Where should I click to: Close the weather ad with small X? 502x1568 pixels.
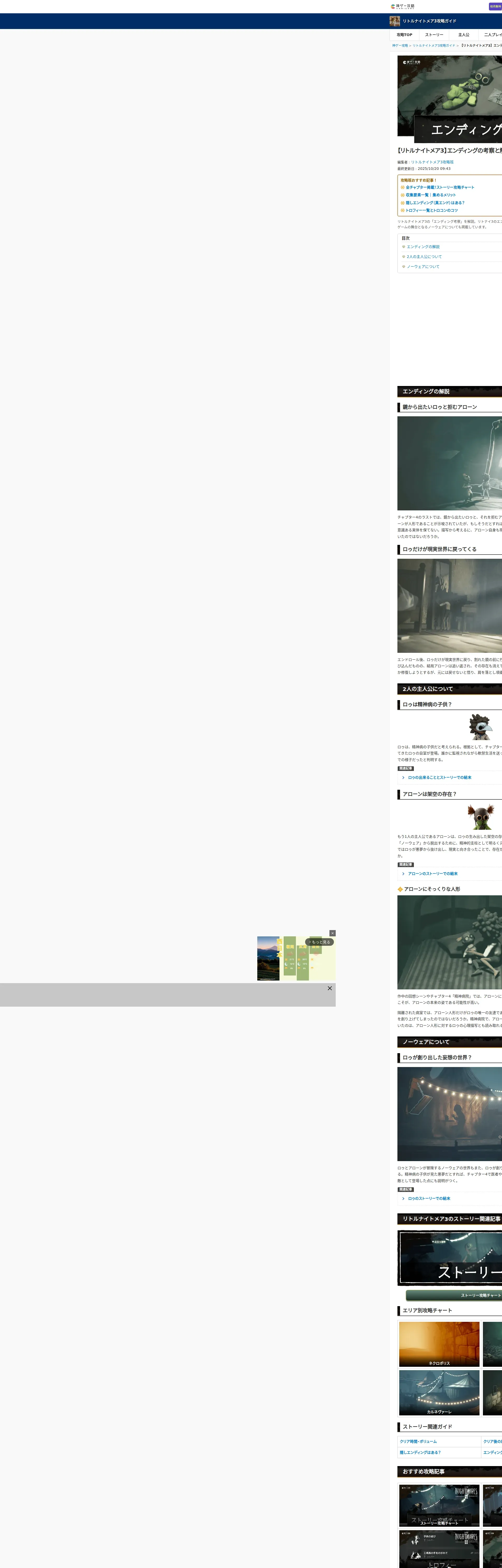click(332, 933)
